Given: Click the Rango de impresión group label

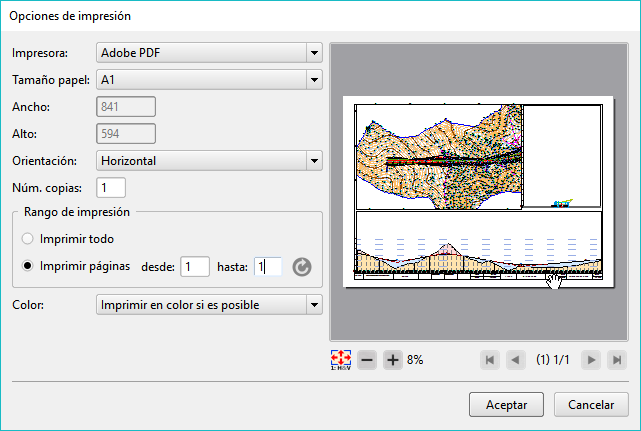Looking at the screenshot, I should (77, 212).
